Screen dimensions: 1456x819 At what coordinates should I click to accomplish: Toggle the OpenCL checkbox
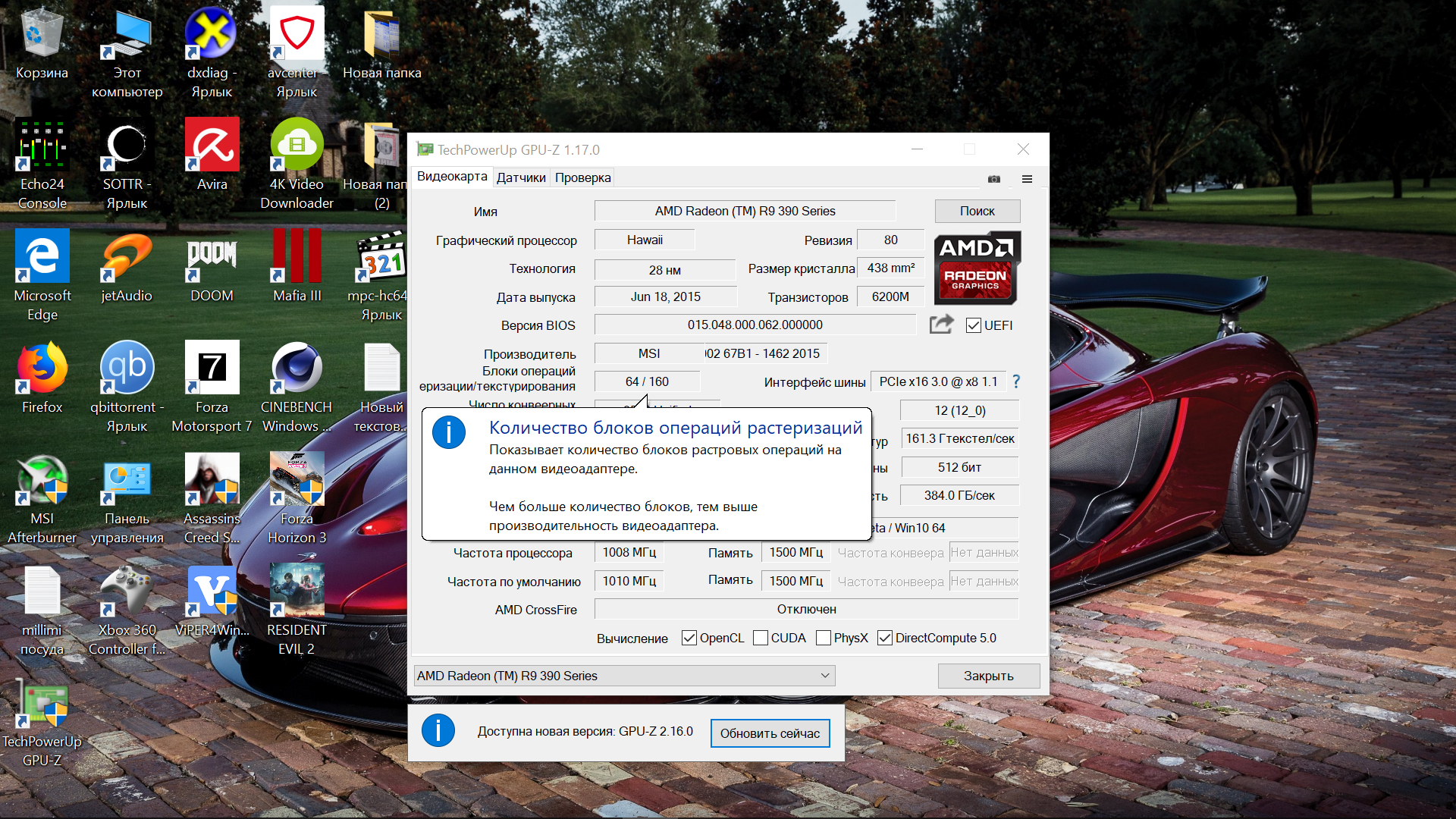[x=689, y=638]
